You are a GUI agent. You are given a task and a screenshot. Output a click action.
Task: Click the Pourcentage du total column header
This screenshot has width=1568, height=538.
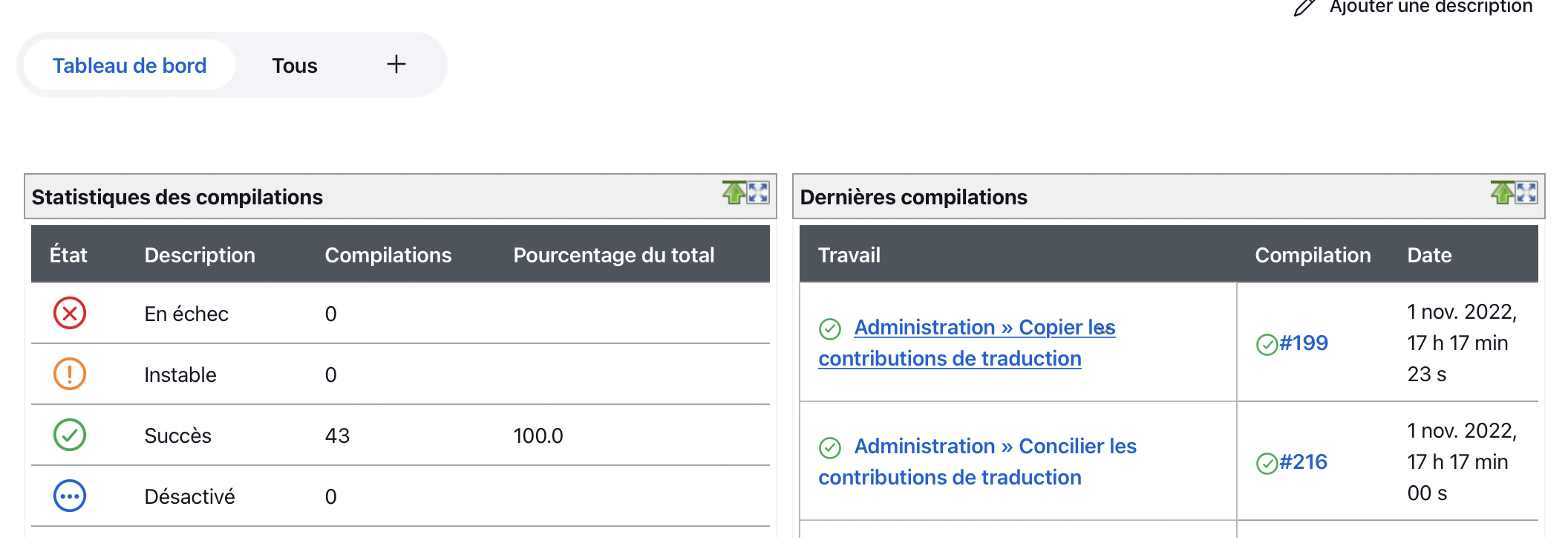(x=613, y=255)
